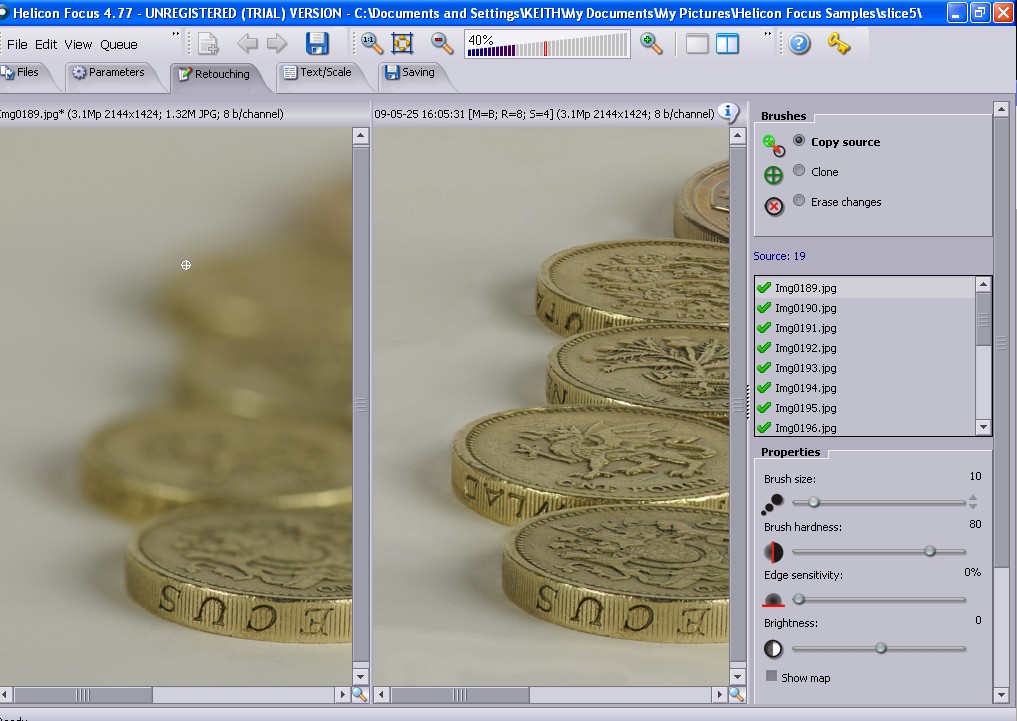This screenshot has height=721, width=1017.
Task: Open help via question mark icon
Action: coord(799,44)
